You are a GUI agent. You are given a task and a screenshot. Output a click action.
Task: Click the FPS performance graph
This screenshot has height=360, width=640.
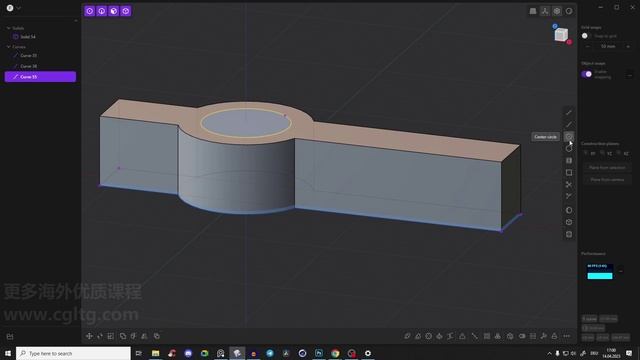pyautogui.click(x=600, y=271)
